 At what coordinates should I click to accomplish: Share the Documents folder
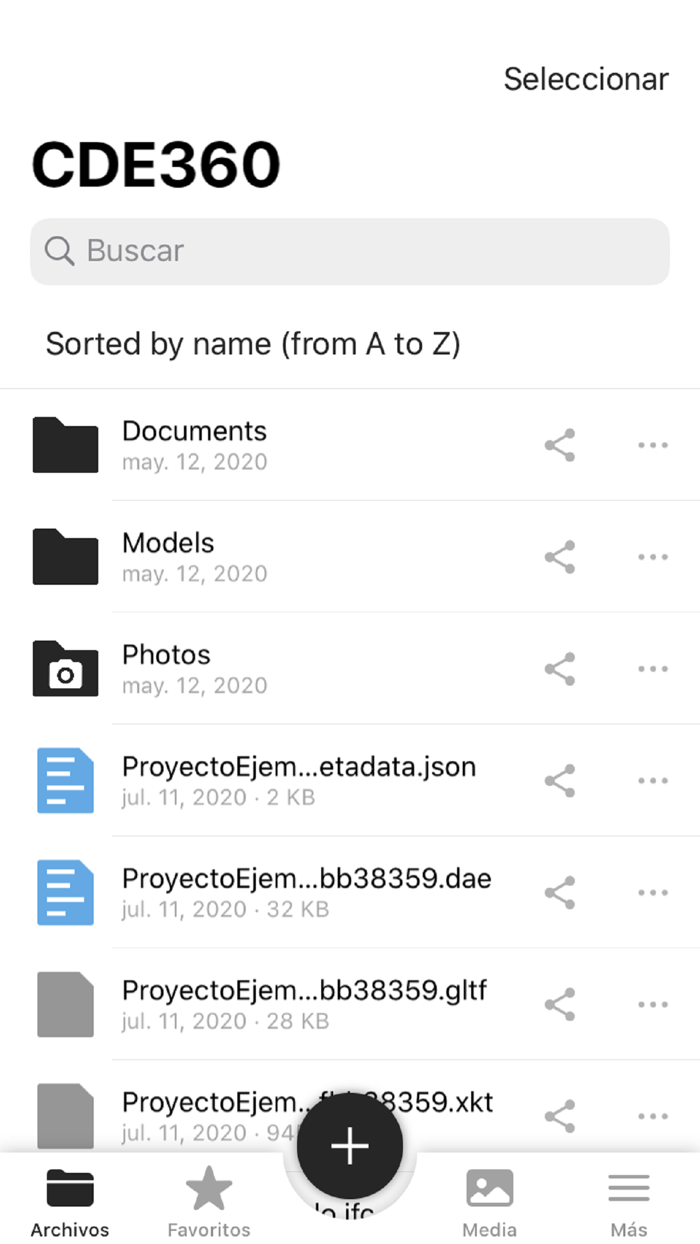560,445
